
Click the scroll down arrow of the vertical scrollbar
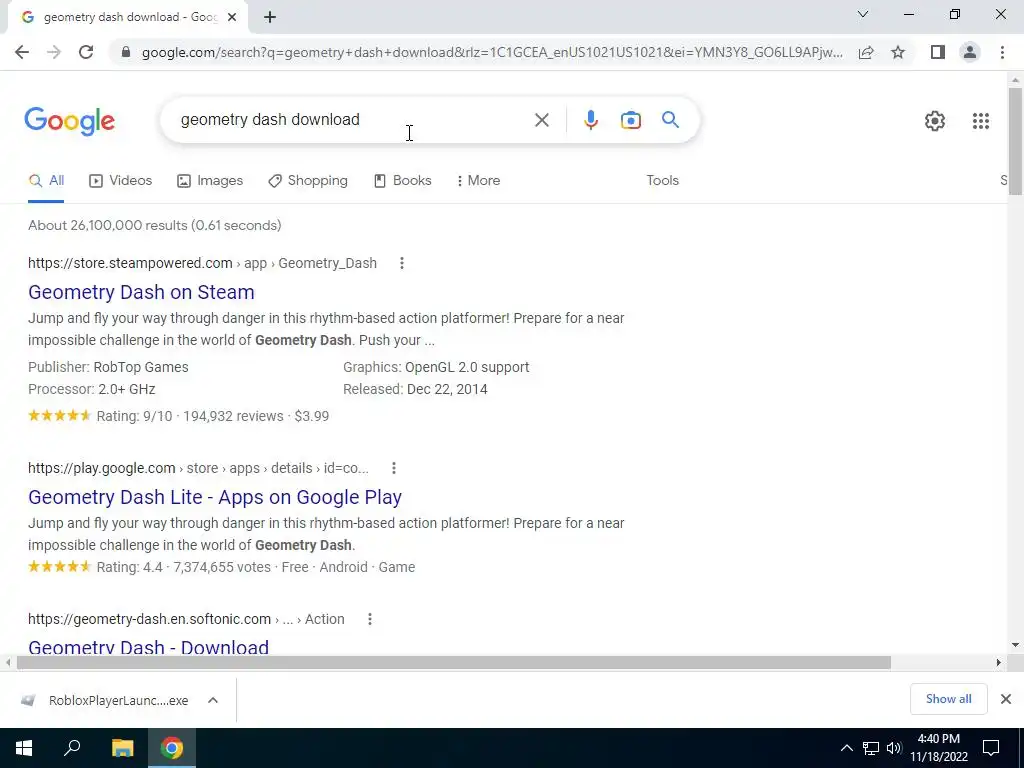pyautogui.click(x=1015, y=645)
